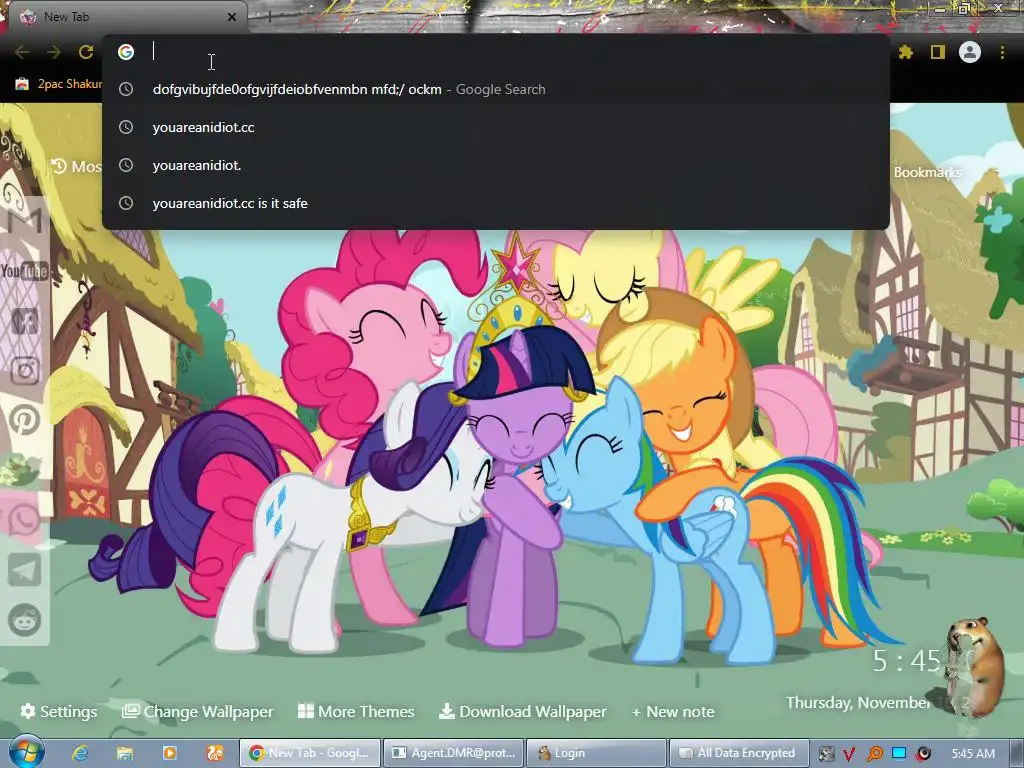Image resolution: width=1024 pixels, height=768 pixels.
Task: Click the 5:45 clock widget
Action: coord(907,661)
